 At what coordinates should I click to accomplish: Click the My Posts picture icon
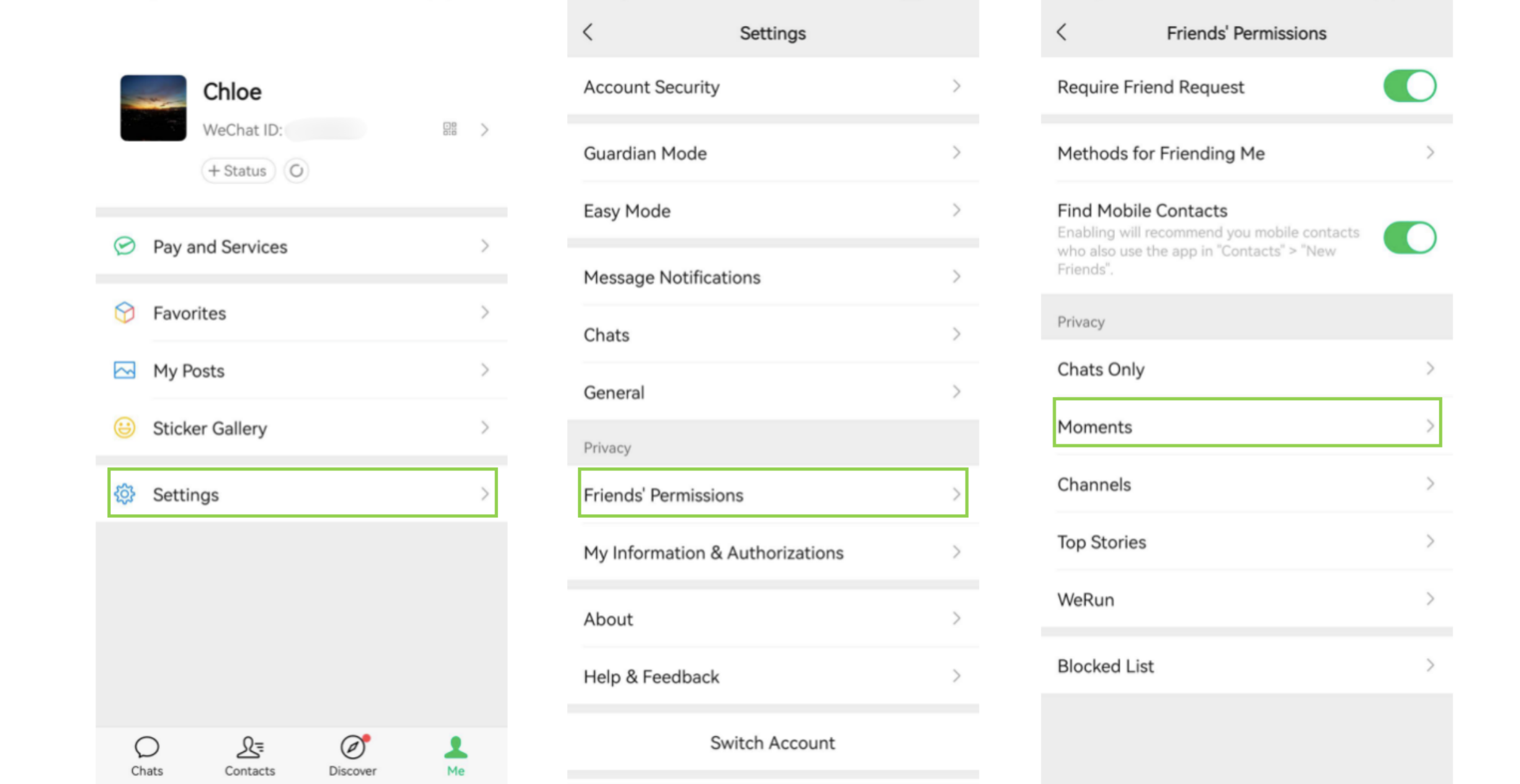click(x=125, y=370)
